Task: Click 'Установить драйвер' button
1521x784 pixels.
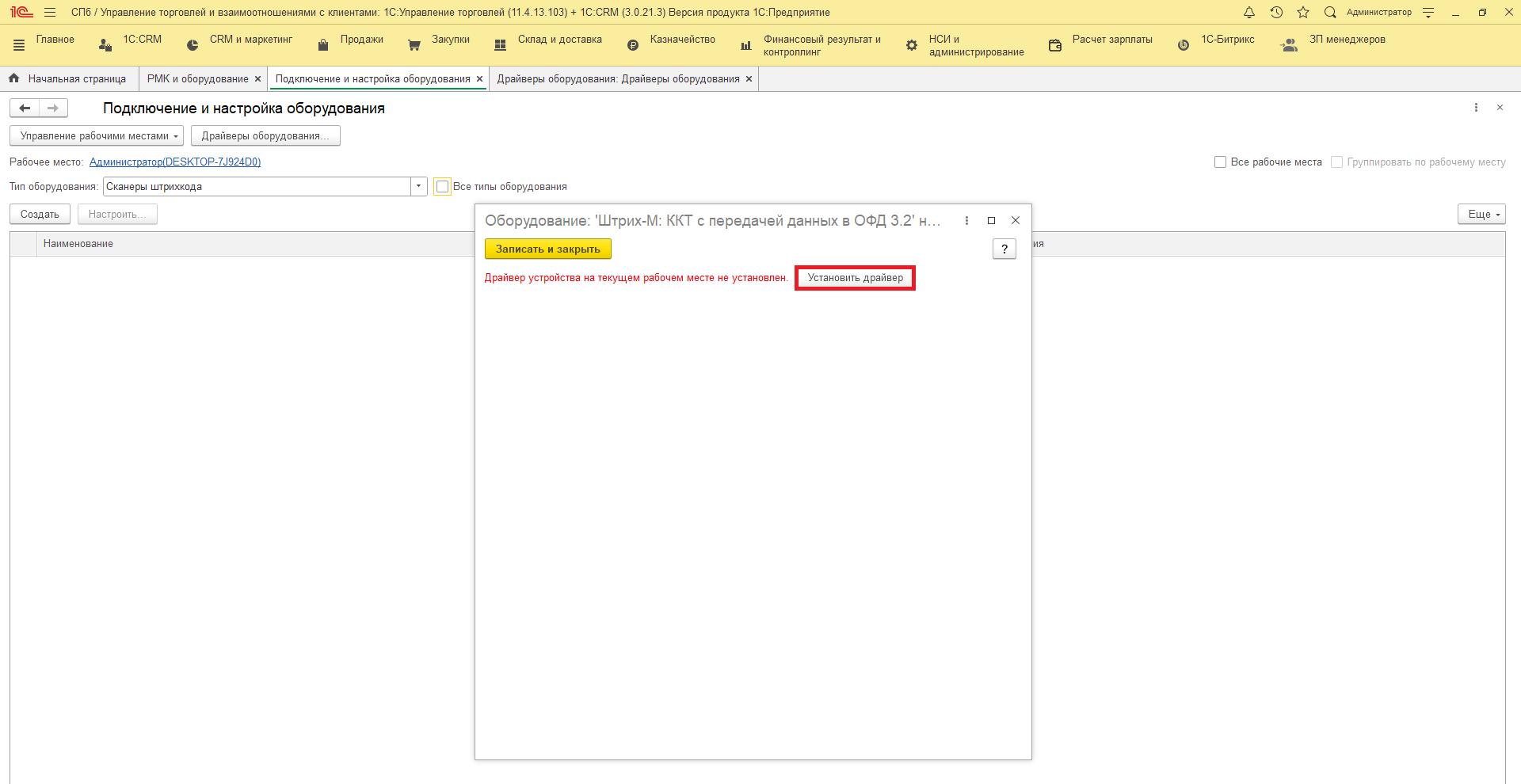Action: click(x=855, y=278)
